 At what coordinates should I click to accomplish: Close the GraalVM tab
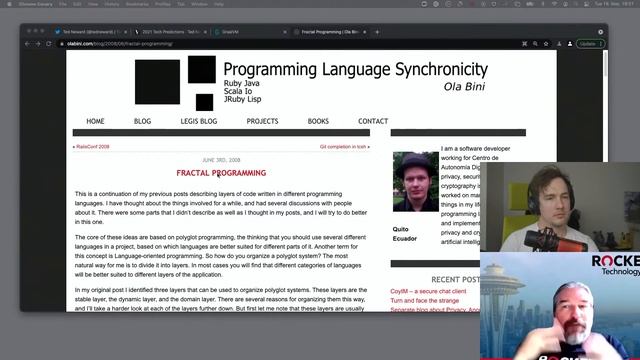285,32
